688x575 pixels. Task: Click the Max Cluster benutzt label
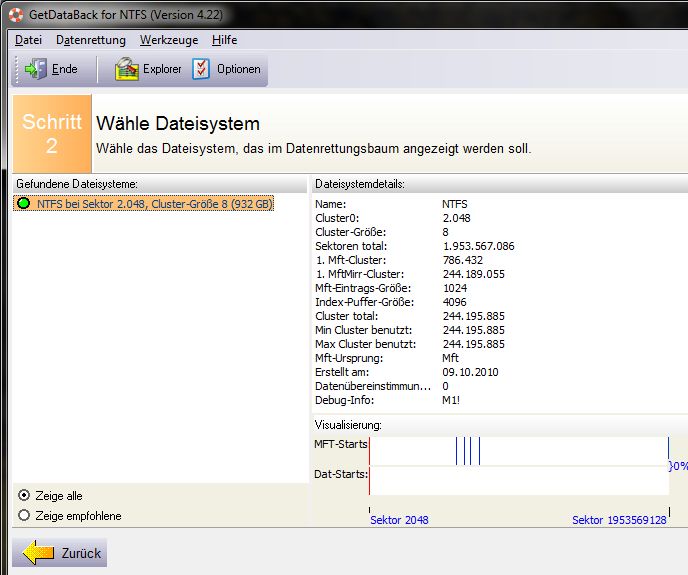[x=365, y=344]
